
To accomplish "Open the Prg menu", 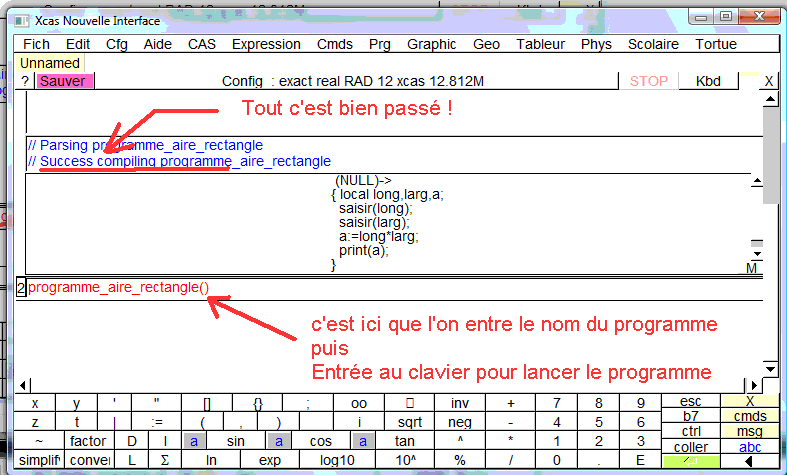I will click(x=379, y=44).
